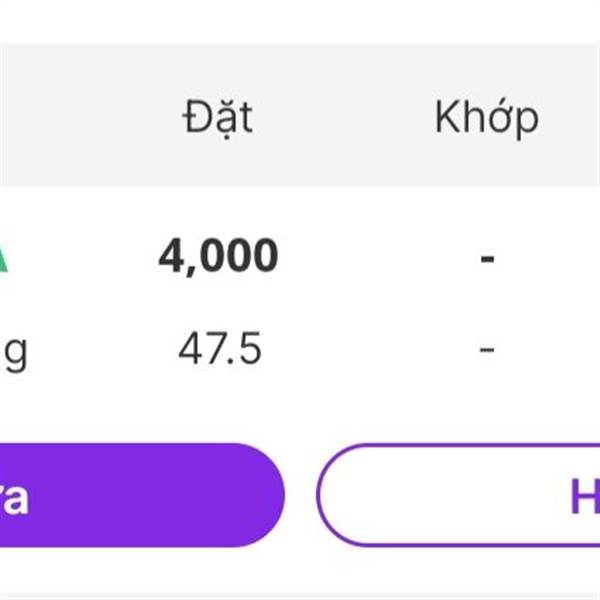The height and width of the screenshot is (600, 600).
Task: Click the blank area right of the bold dash
Action: (555, 258)
